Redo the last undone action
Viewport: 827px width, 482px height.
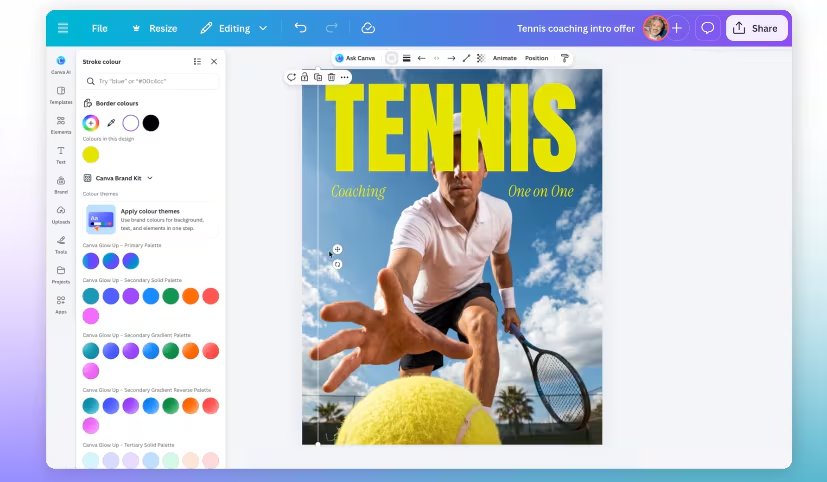(331, 28)
